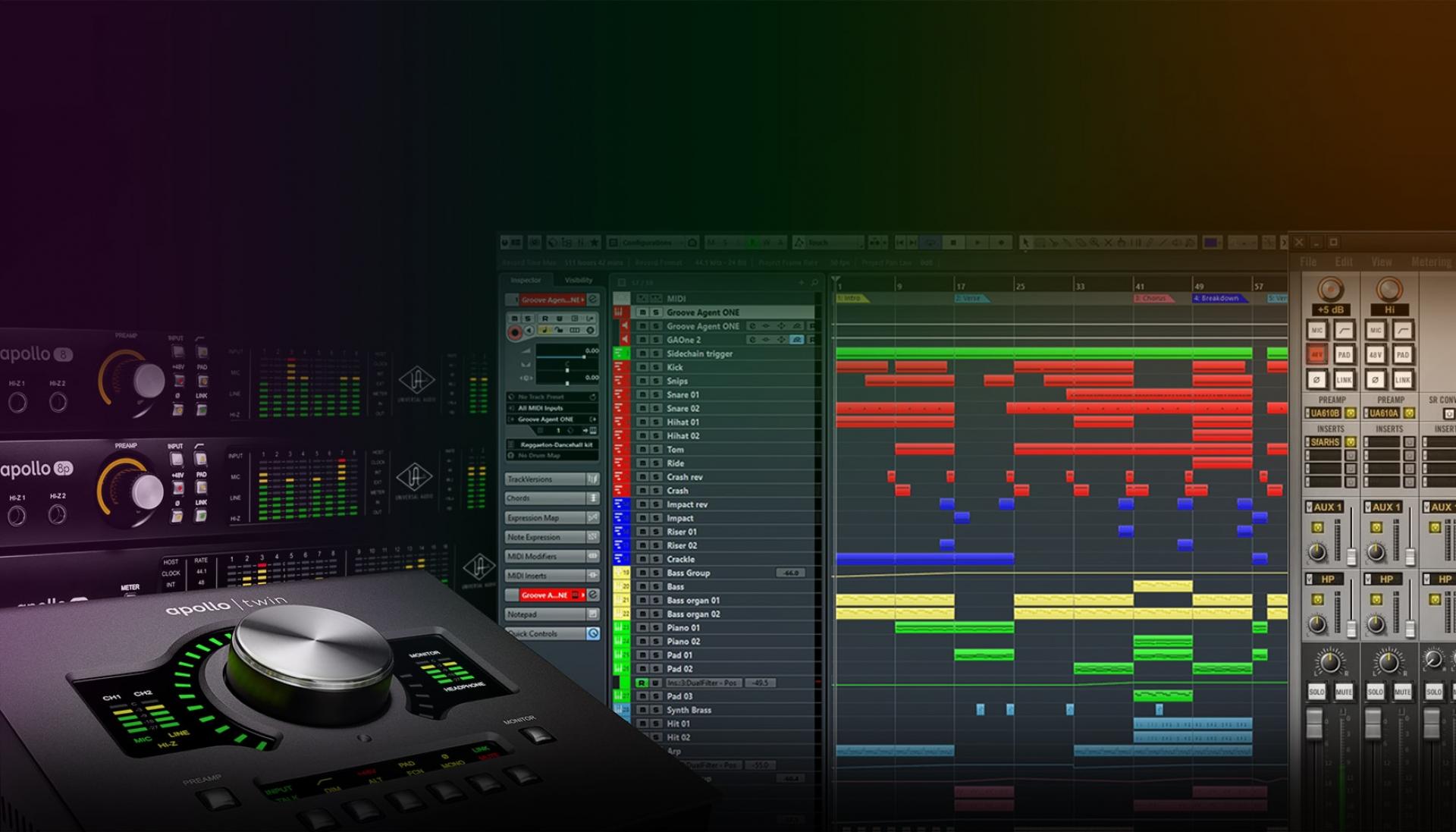Open the No Track Preset field

tap(552, 397)
